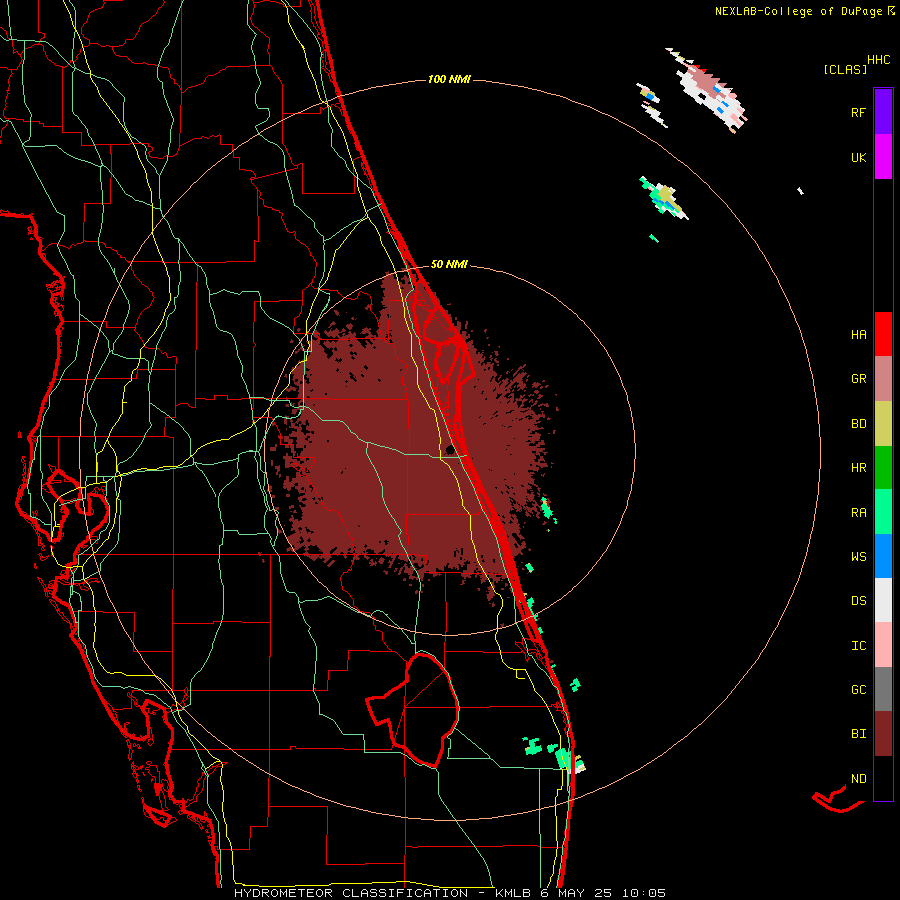
Task: Click the HR legend label
Action: (858, 468)
